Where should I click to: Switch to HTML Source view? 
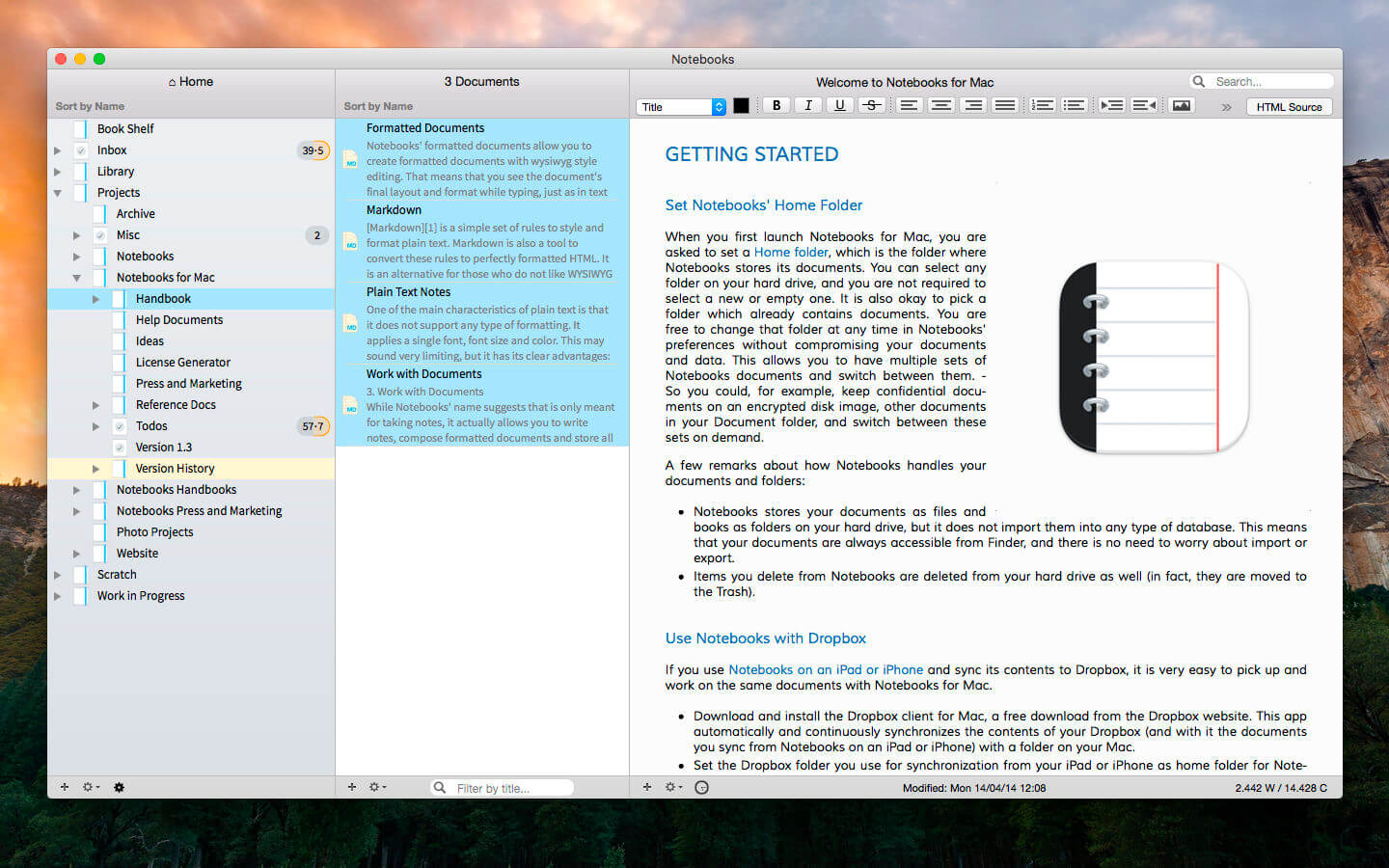click(x=1289, y=106)
